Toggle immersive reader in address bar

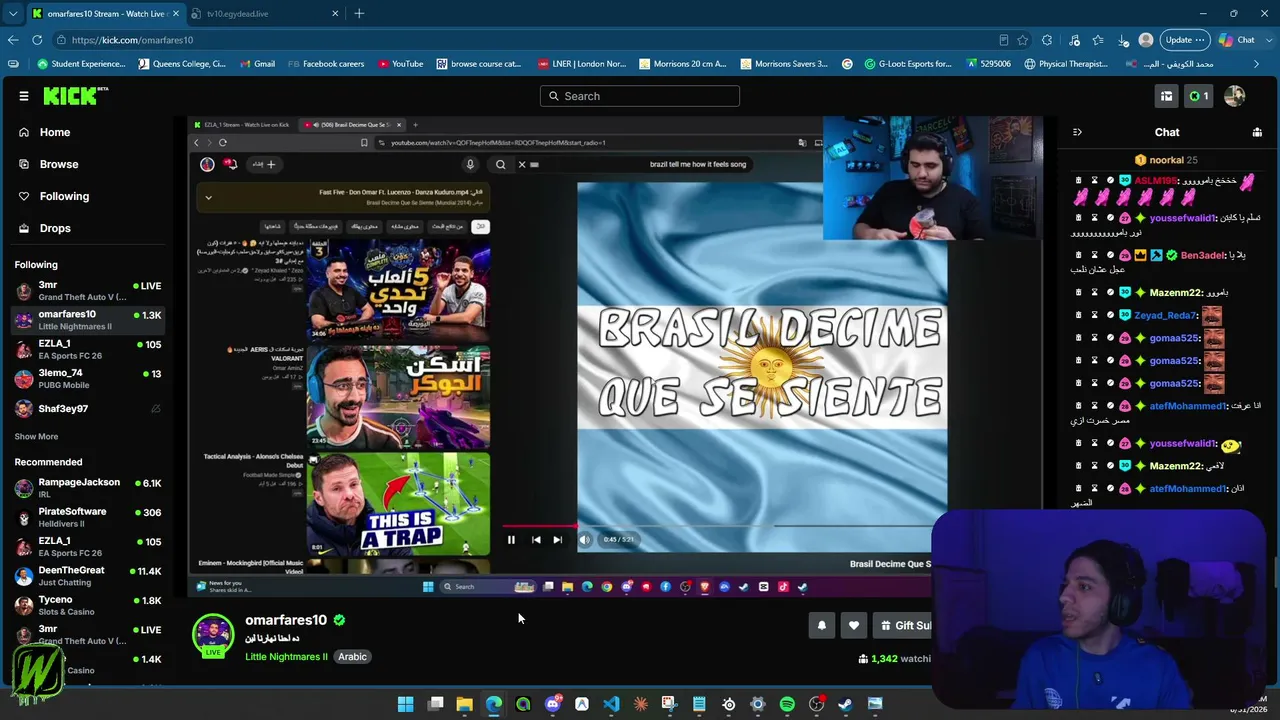click(1004, 40)
